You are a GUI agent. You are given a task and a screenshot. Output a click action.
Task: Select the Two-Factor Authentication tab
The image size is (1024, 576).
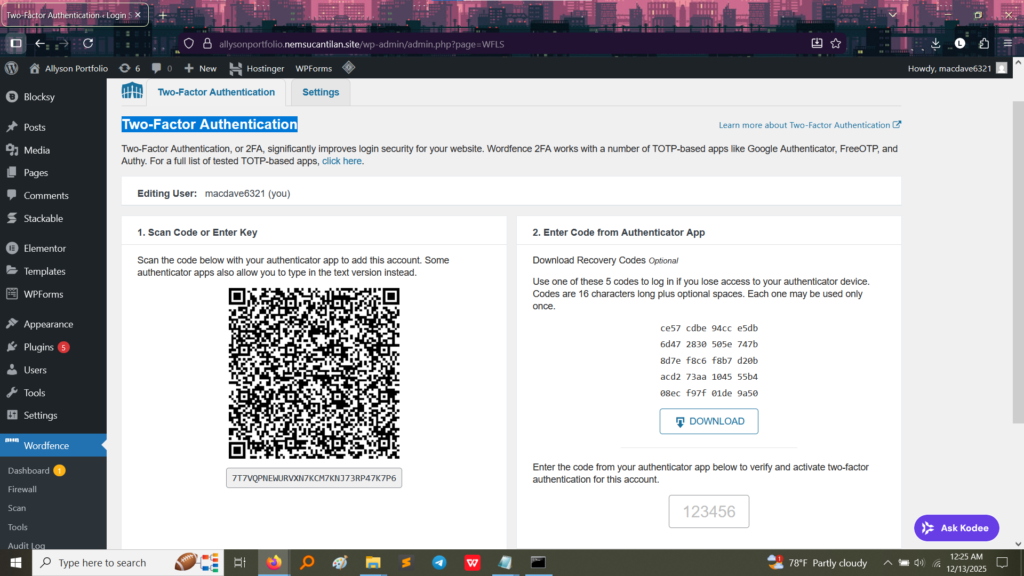tap(216, 92)
